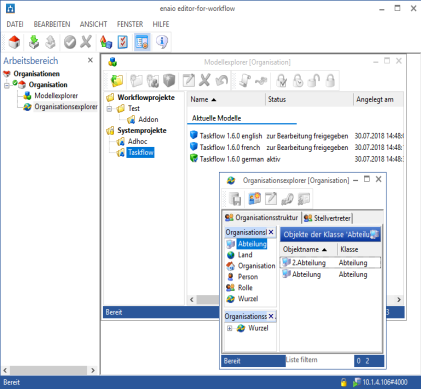
Task: Open the ANSICHT menu
Action: pyautogui.click(x=93, y=24)
